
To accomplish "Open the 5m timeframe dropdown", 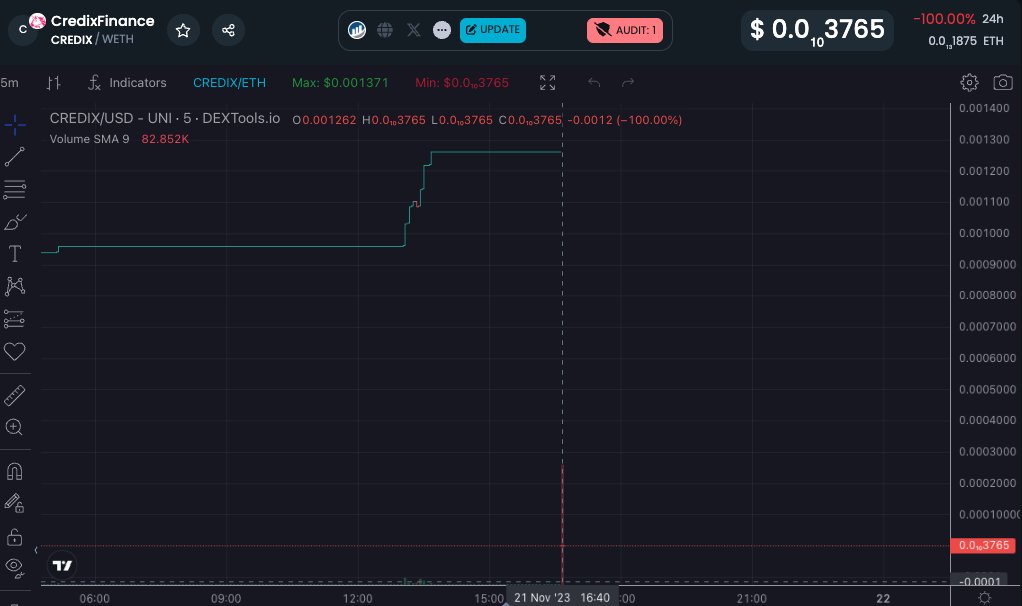I will pyautogui.click(x=10, y=83).
